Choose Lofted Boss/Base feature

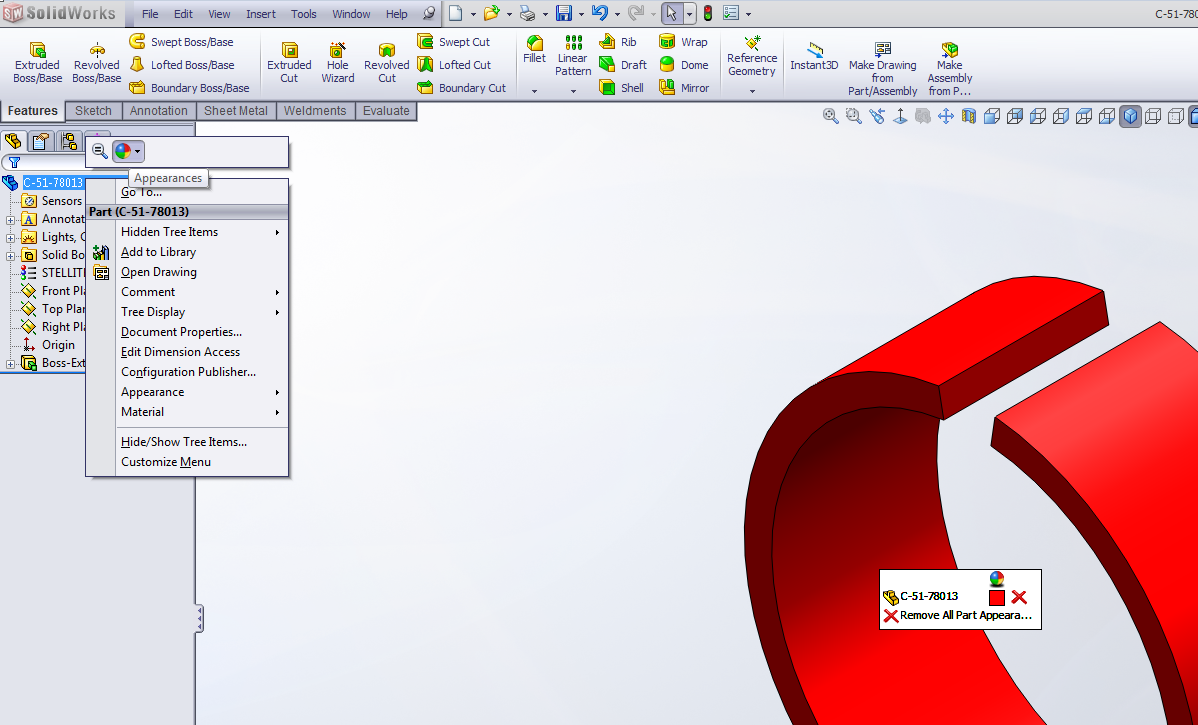[181, 65]
